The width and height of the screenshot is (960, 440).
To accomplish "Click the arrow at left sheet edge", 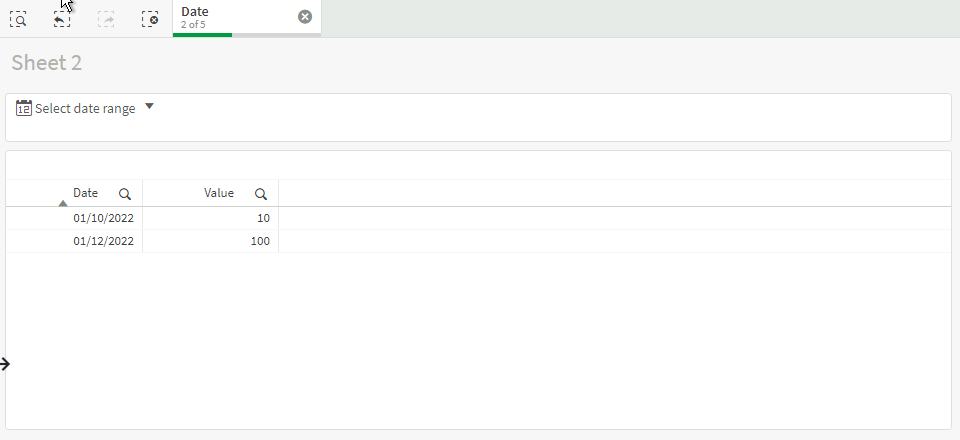I will pyautogui.click(x=5, y=364).
